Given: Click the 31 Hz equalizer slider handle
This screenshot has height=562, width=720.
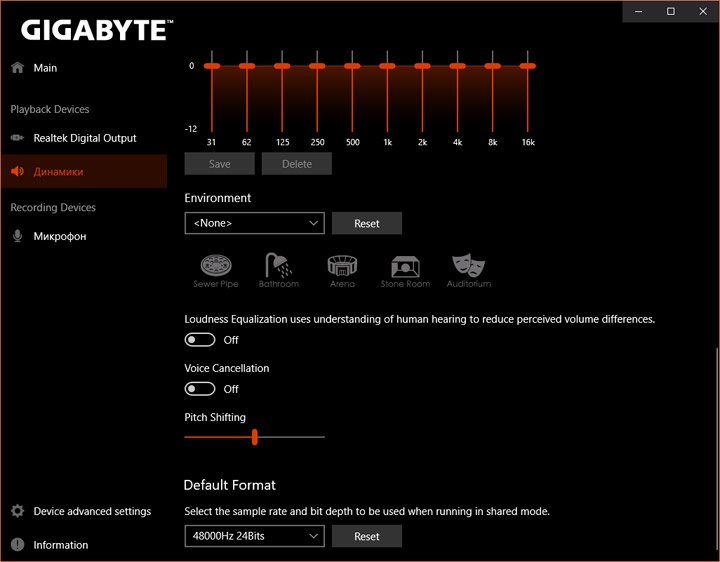Looking at the screenshot, I should pyautogui.click(x=212, y=66).
